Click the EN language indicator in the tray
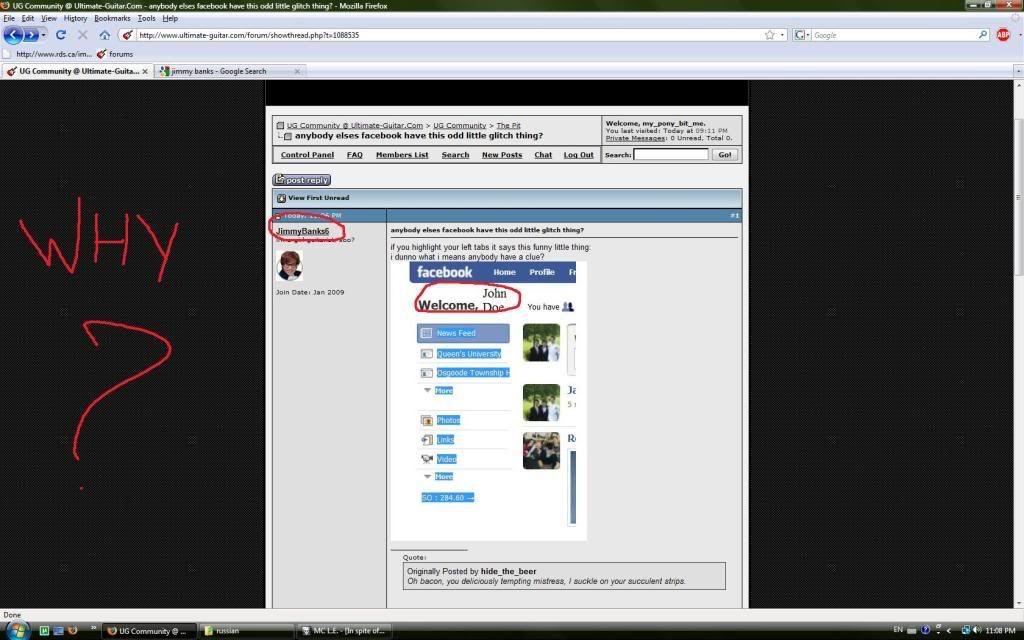 point(898,630)
